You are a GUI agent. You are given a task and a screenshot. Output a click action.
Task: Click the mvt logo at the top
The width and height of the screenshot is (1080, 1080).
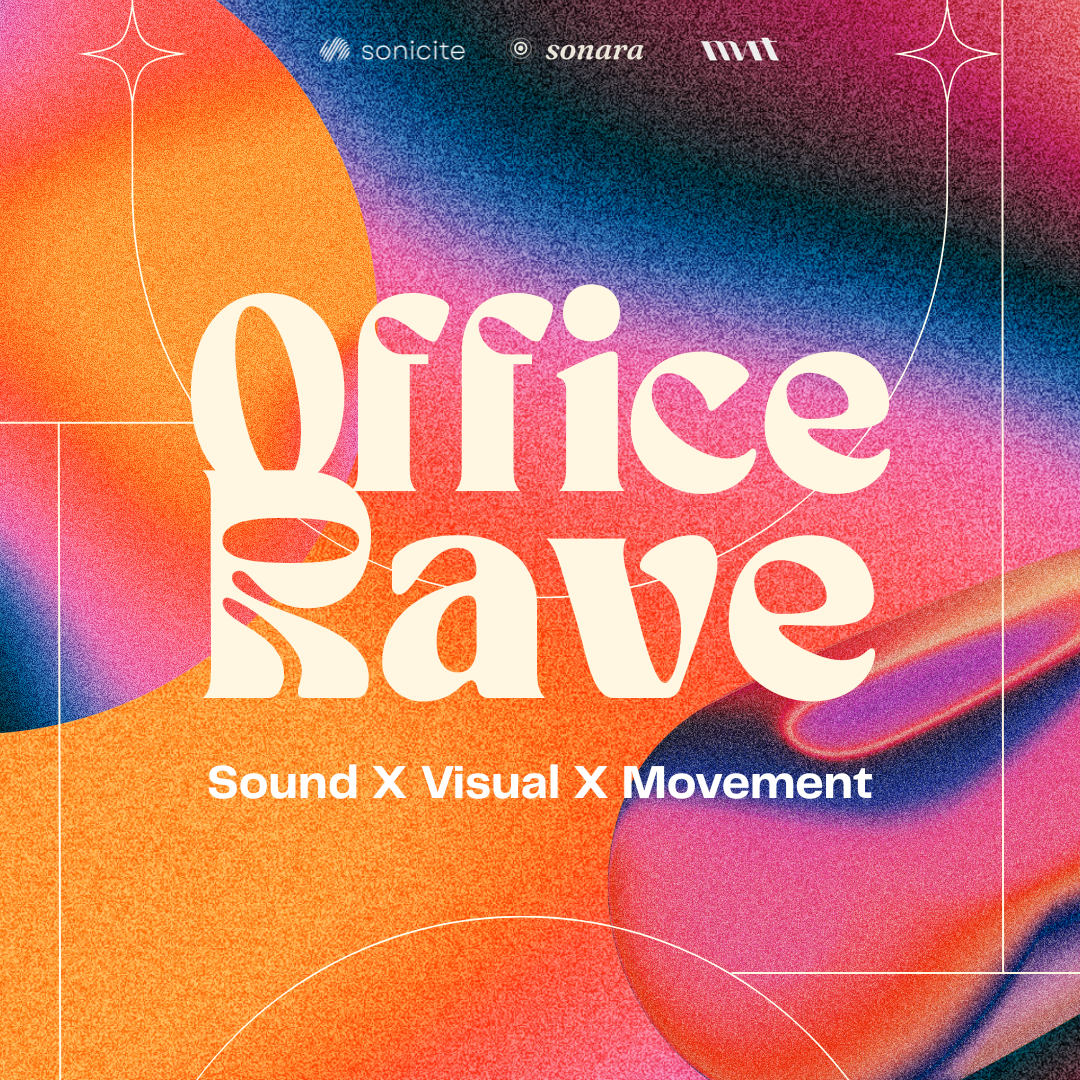click(740, 50)
